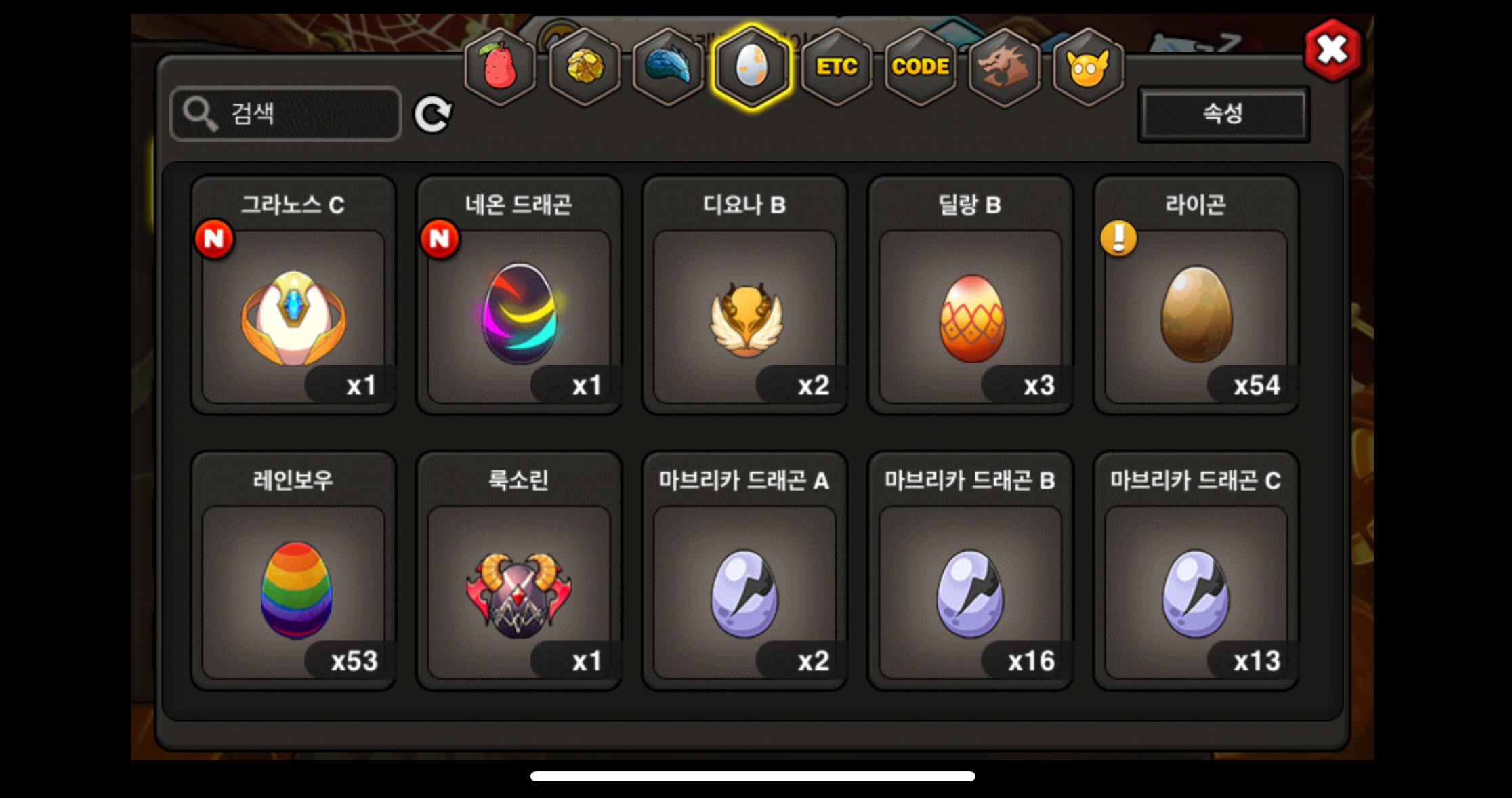Switch to the brown dragon head tab

point(1004,66)
